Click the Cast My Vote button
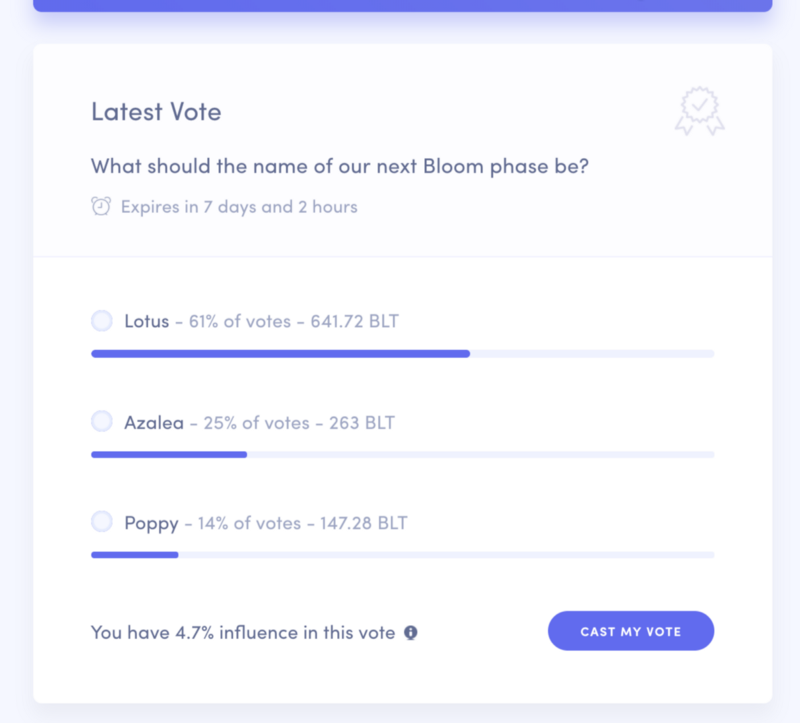800x723 pixels. tap(631, 631)
